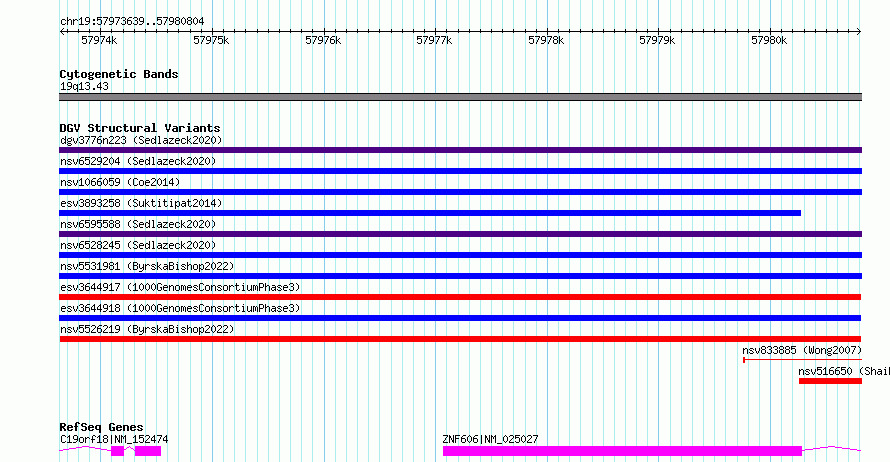
Task: Select the nsv6595588 purple variant bar
Action: (460, 234)
